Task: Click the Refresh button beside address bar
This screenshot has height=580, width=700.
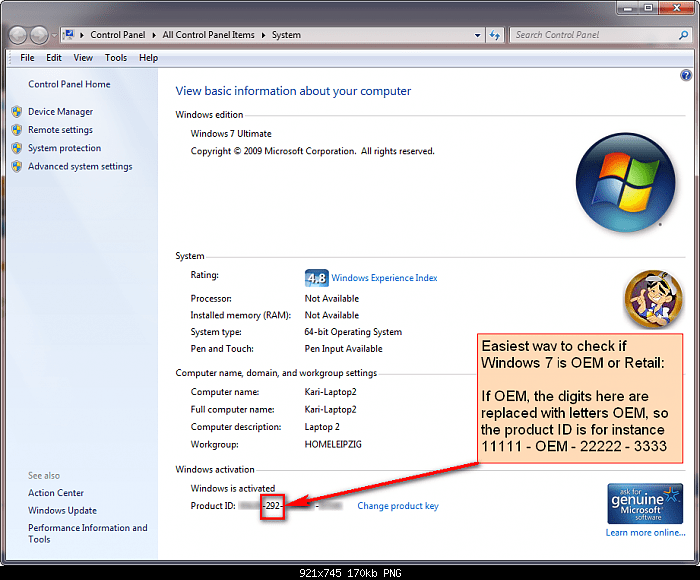Action: point(495,35)
